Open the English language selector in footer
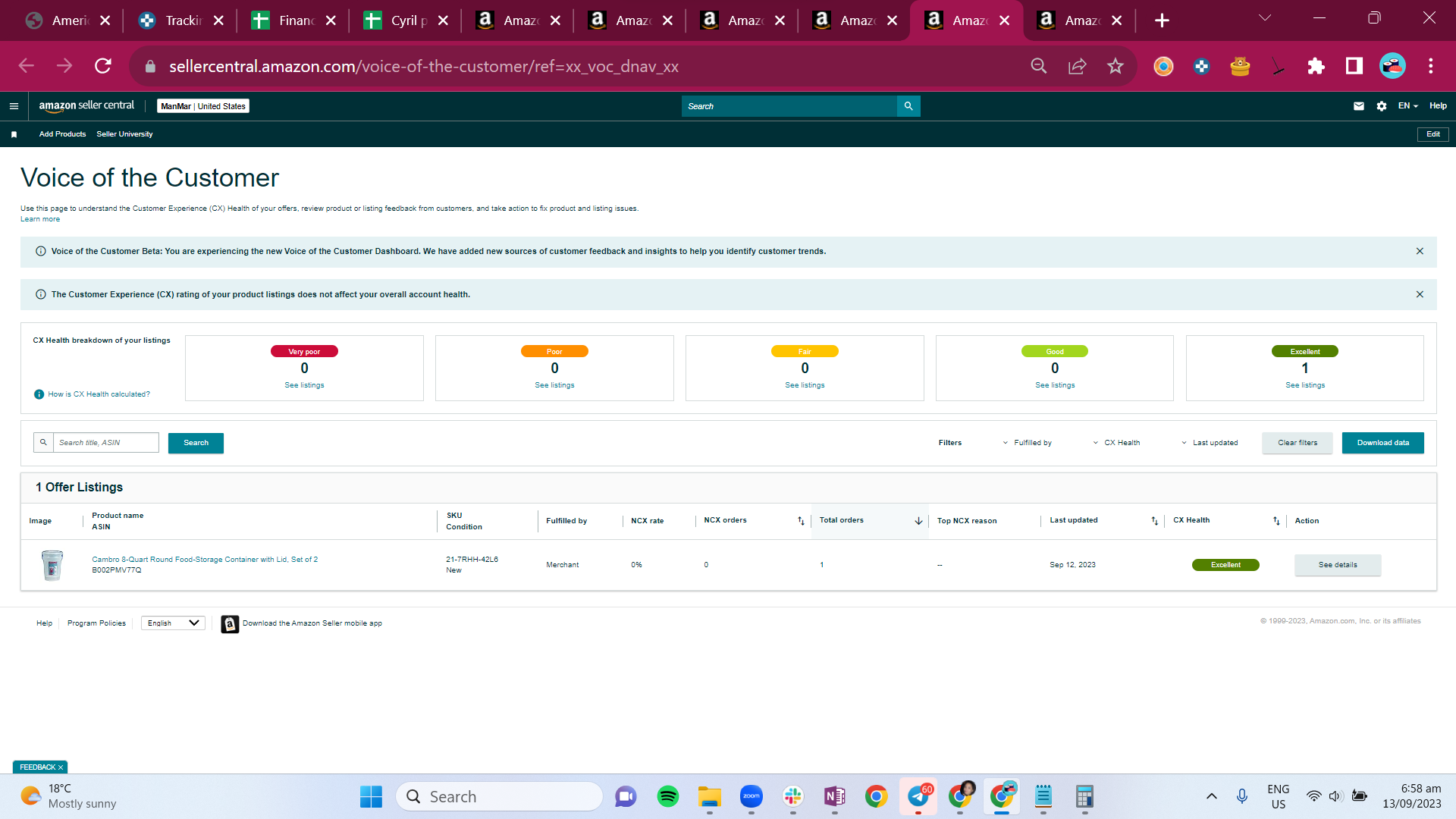The width and height of the screenshot is (1456, 819). (x=173, y=623)
